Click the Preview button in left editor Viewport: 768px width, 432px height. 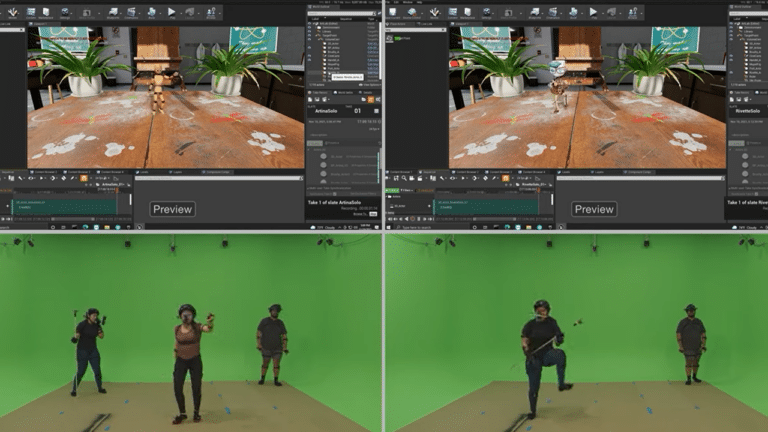[x=172, y=209]
